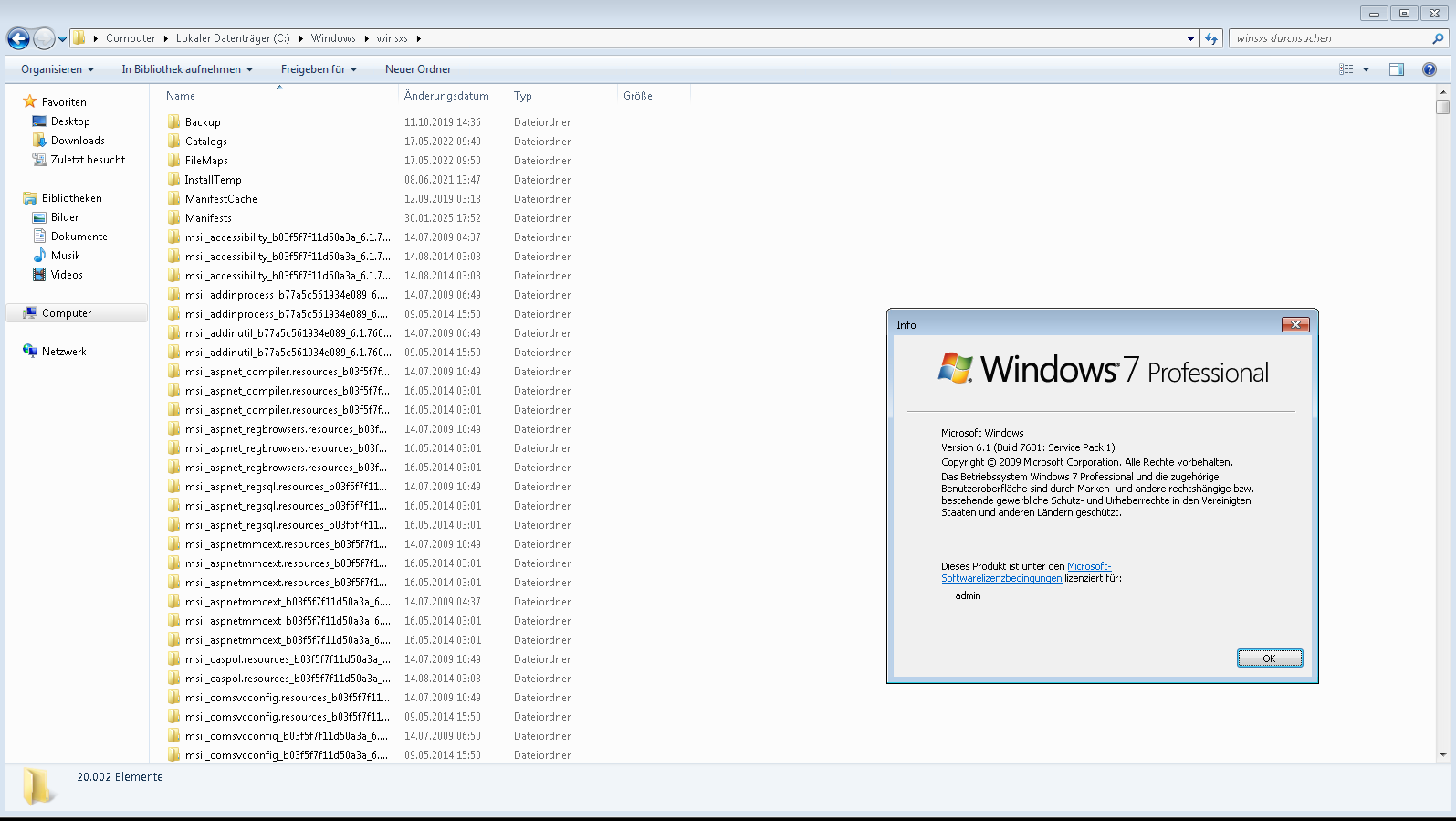Toggle the preview pane icon
This screenshot has width=1456, height=821.
tap(1397, 69)
